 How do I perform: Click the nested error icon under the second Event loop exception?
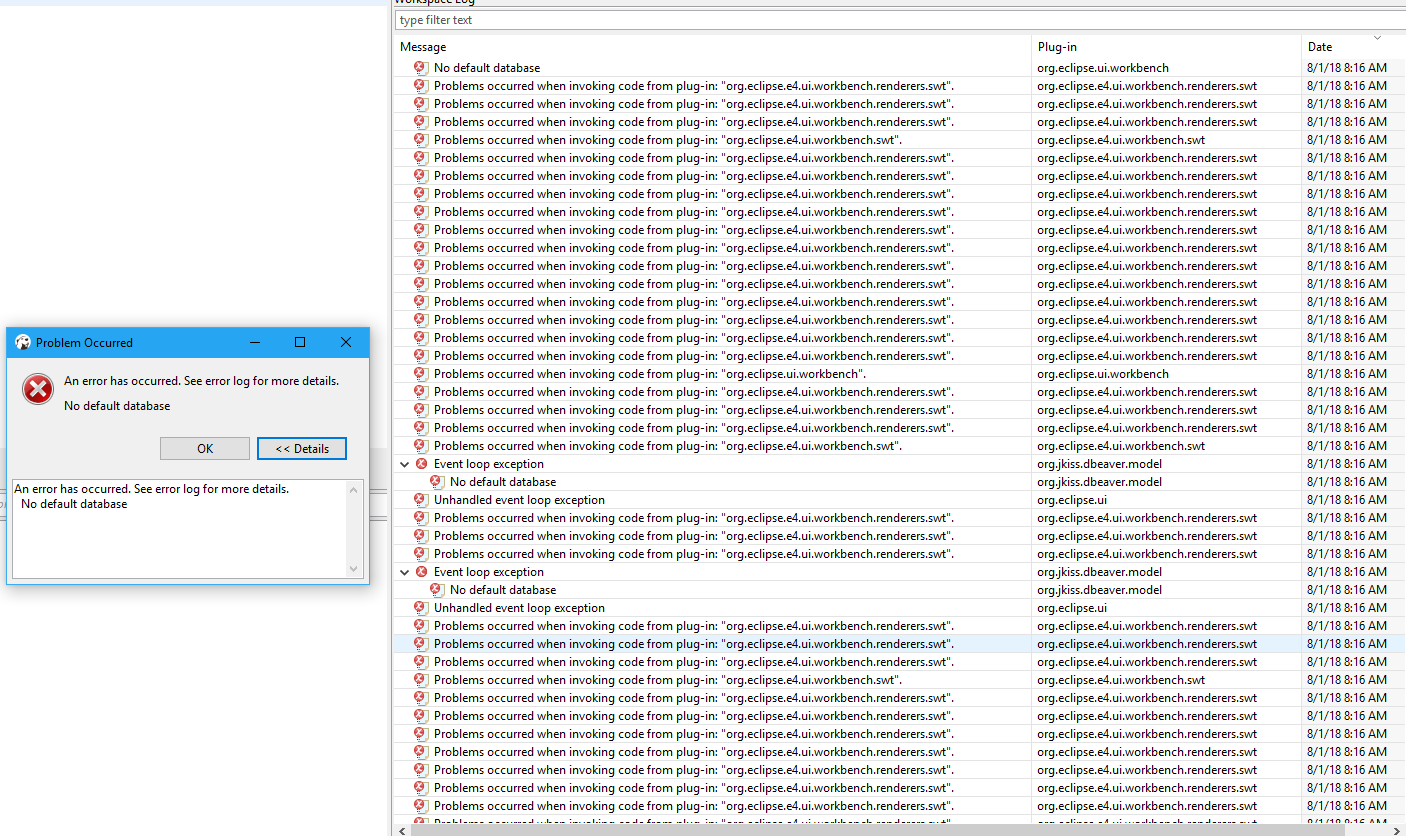pyautogui.click(x=437, y=589)
